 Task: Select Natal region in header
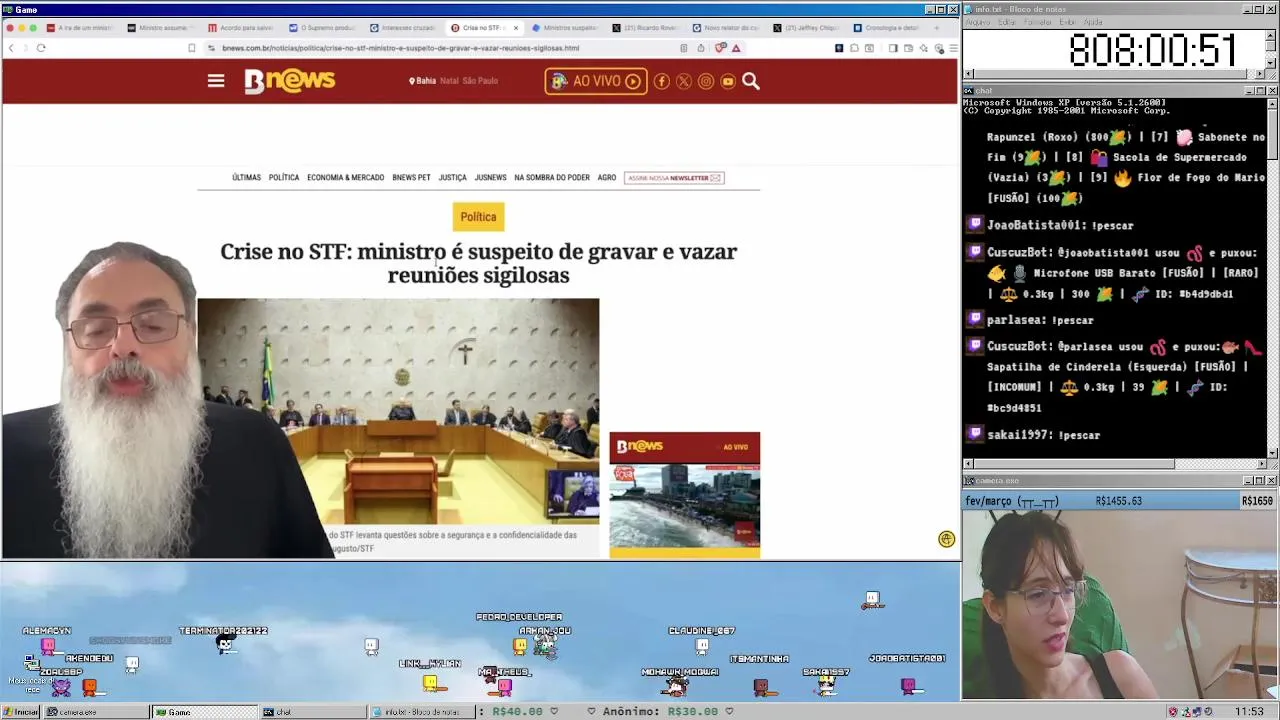click(x=449, y=81)
